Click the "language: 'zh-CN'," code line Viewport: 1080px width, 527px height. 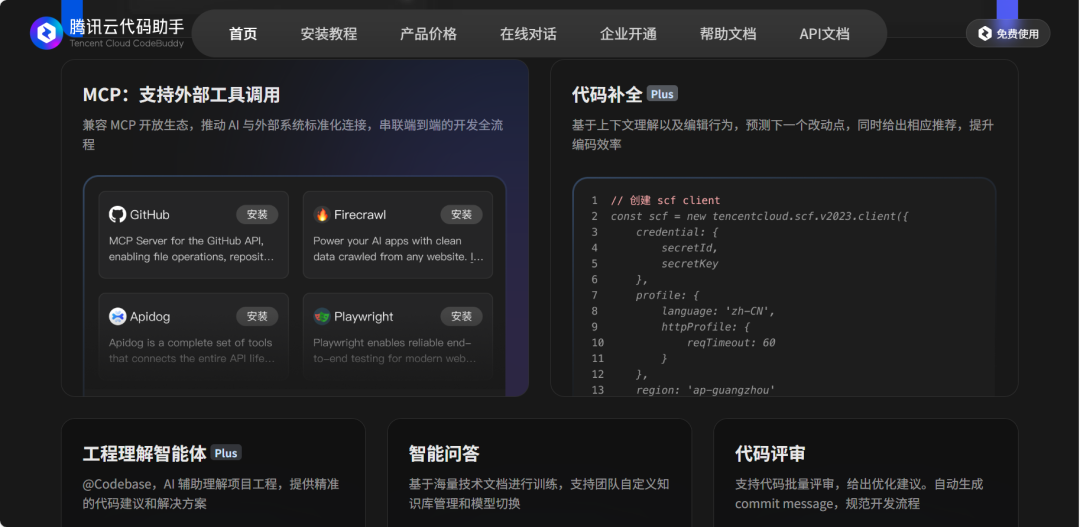click(718, 311)
